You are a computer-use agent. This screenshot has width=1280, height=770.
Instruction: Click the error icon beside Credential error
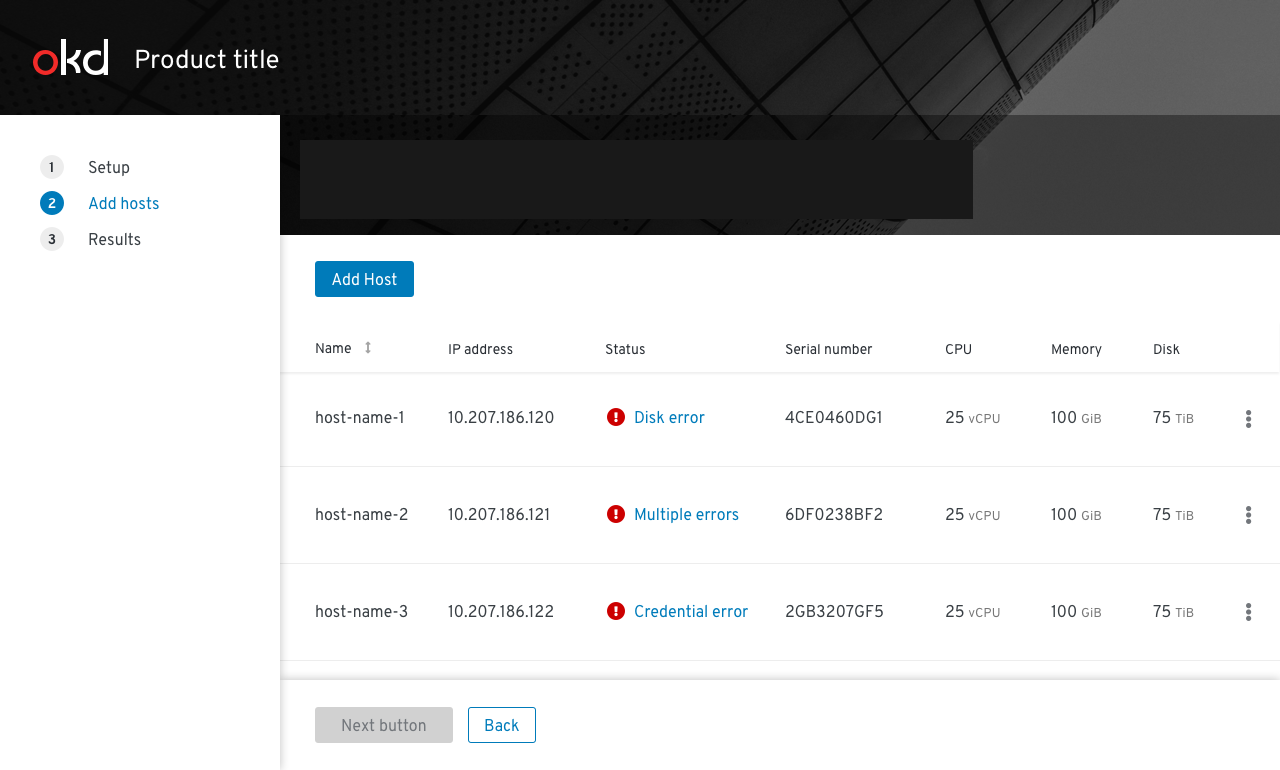coord(615,611)
